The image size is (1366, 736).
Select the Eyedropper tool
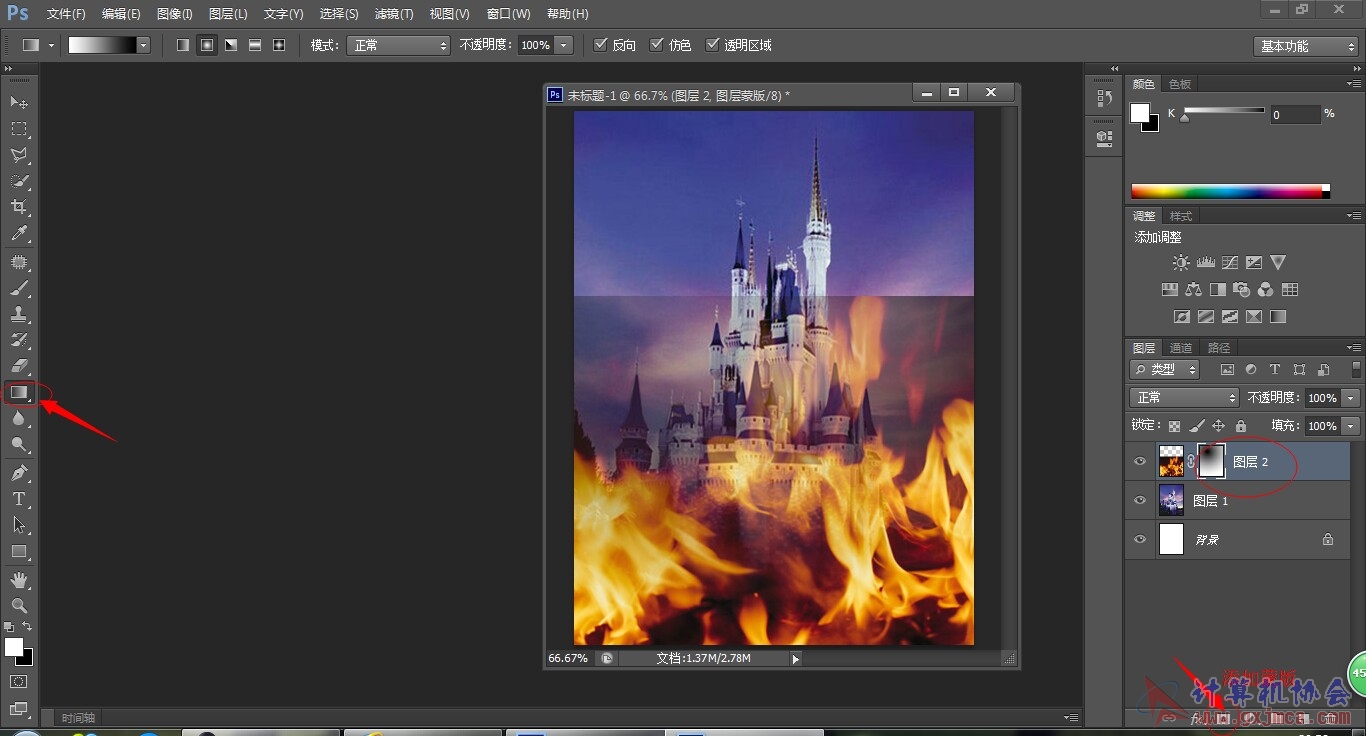click(19, 234)
